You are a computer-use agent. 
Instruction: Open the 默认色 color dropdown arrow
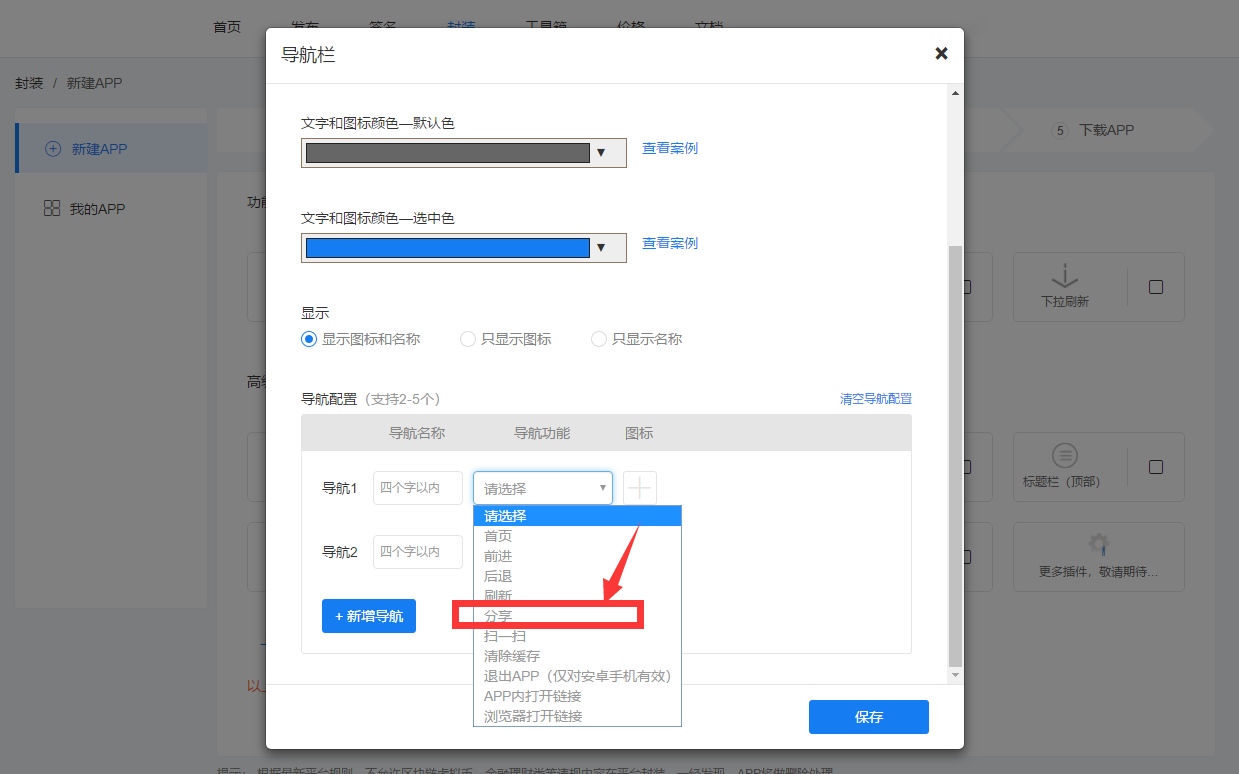point(601,153)
